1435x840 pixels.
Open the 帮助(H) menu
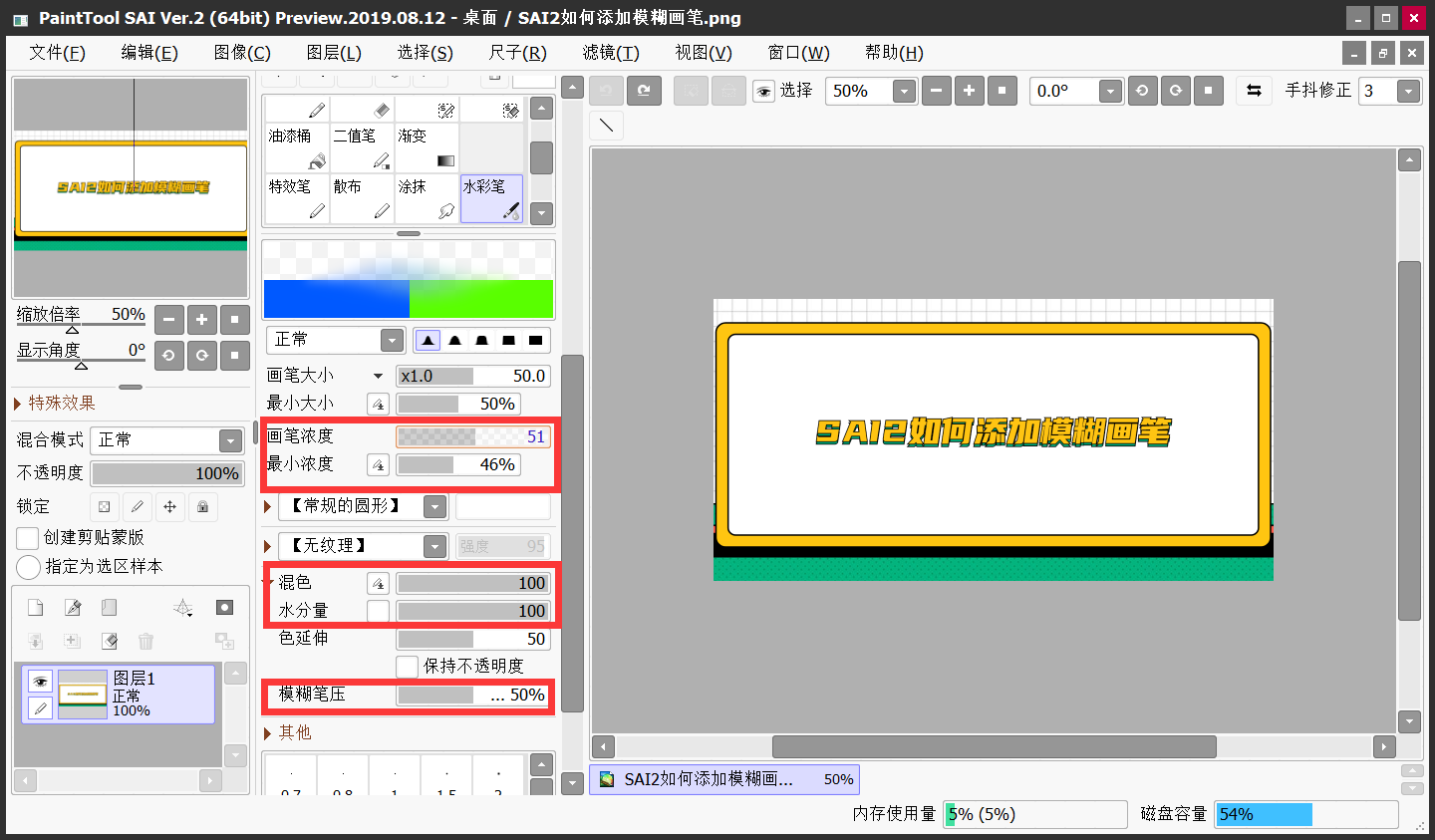tap(894, 53)
